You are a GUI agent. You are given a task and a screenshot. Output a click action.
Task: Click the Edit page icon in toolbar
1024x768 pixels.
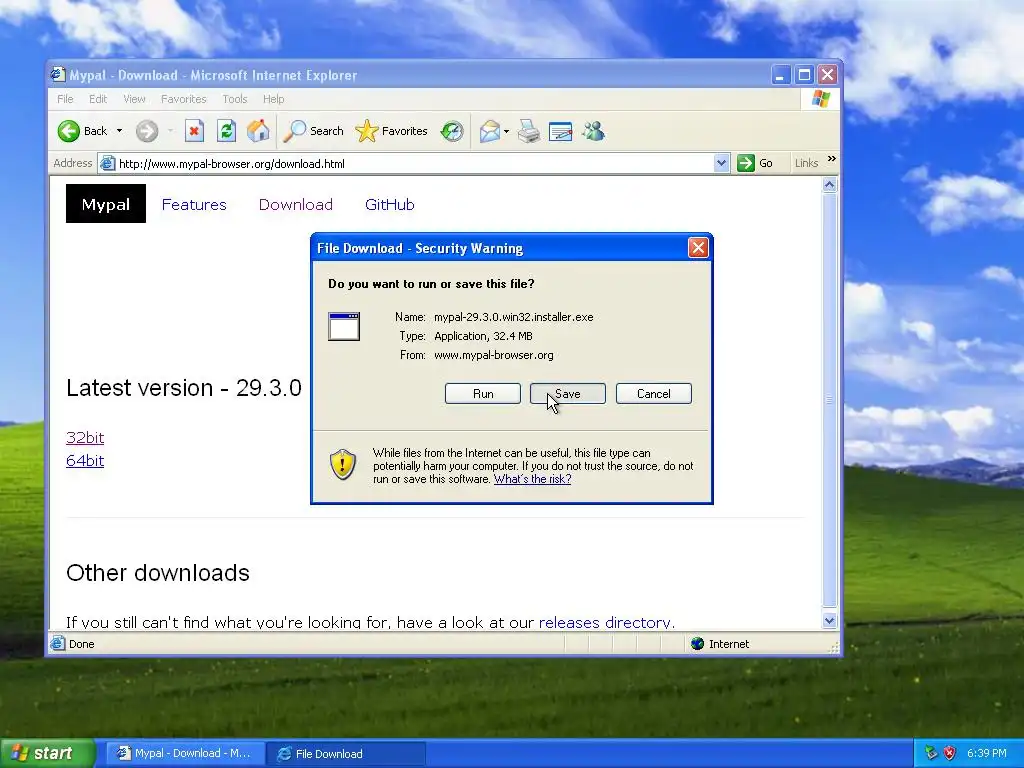point(560,131)
